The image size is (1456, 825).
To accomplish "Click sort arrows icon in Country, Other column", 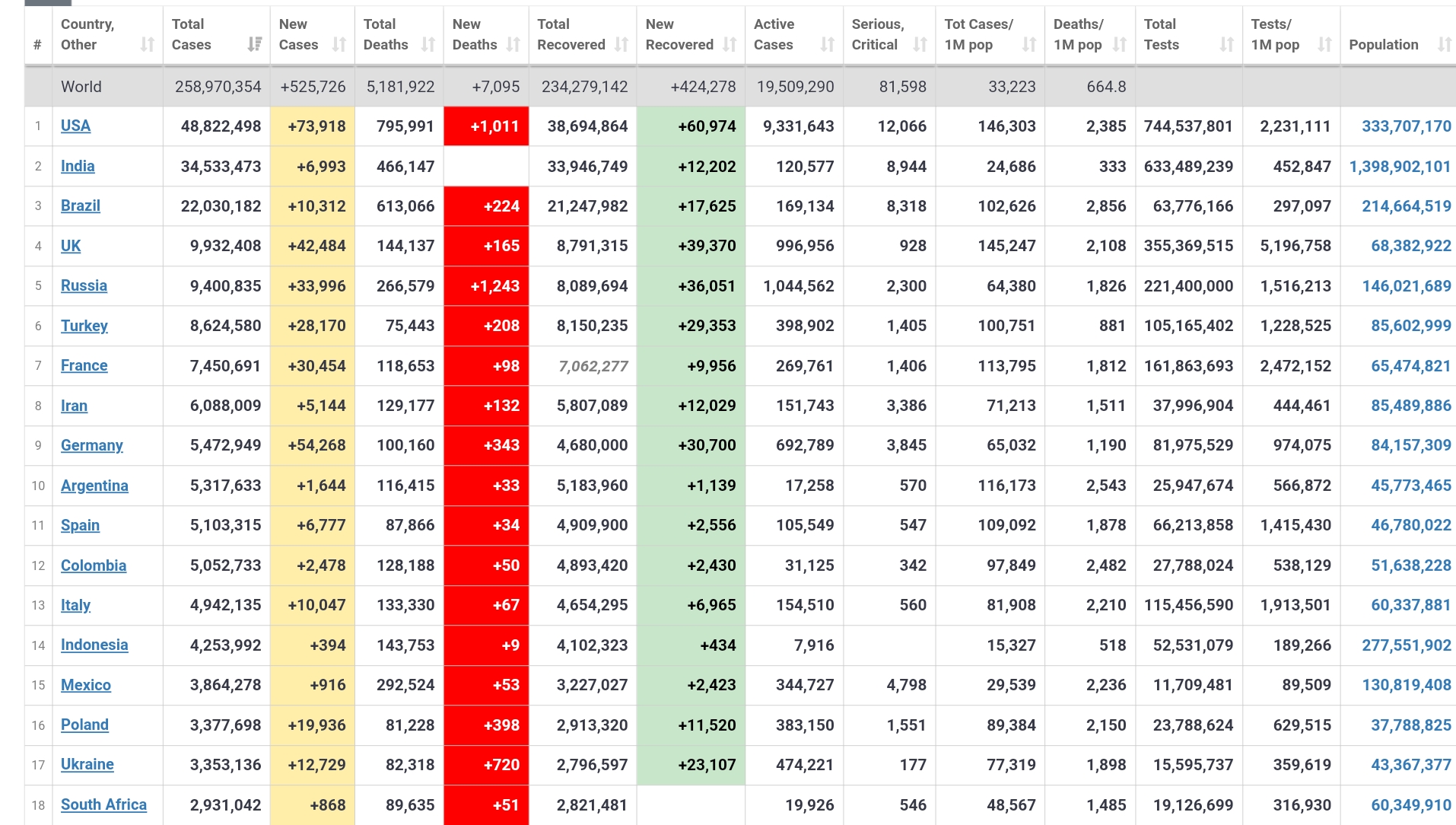I will [148, 45].
